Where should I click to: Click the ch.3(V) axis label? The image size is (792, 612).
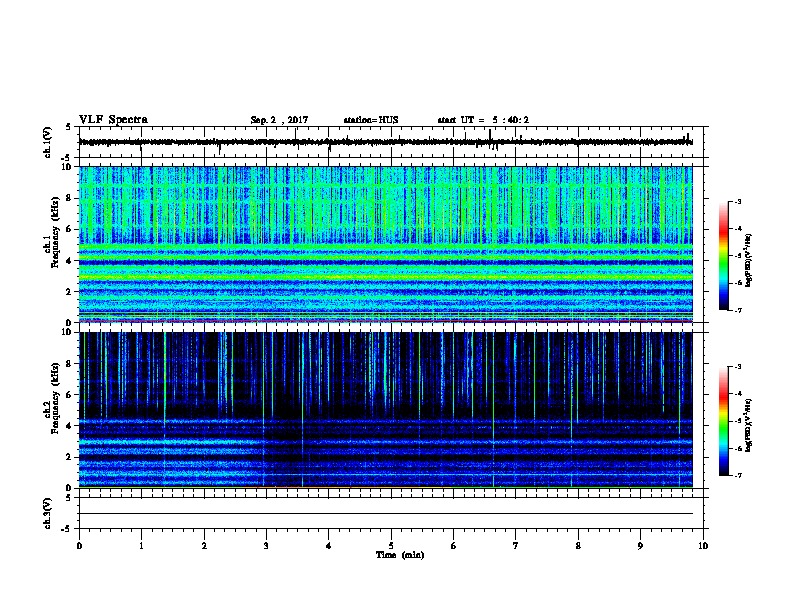[48, 513]
